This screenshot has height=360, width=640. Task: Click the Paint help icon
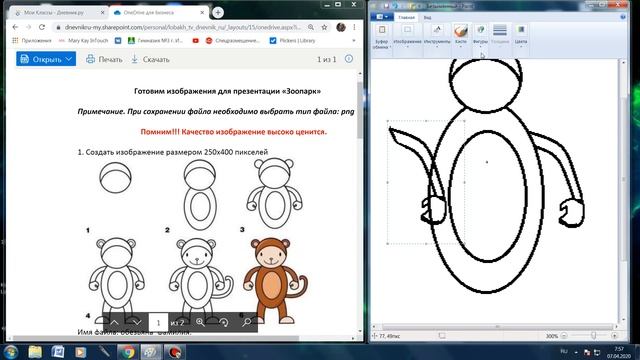click(x=622, y=17)
